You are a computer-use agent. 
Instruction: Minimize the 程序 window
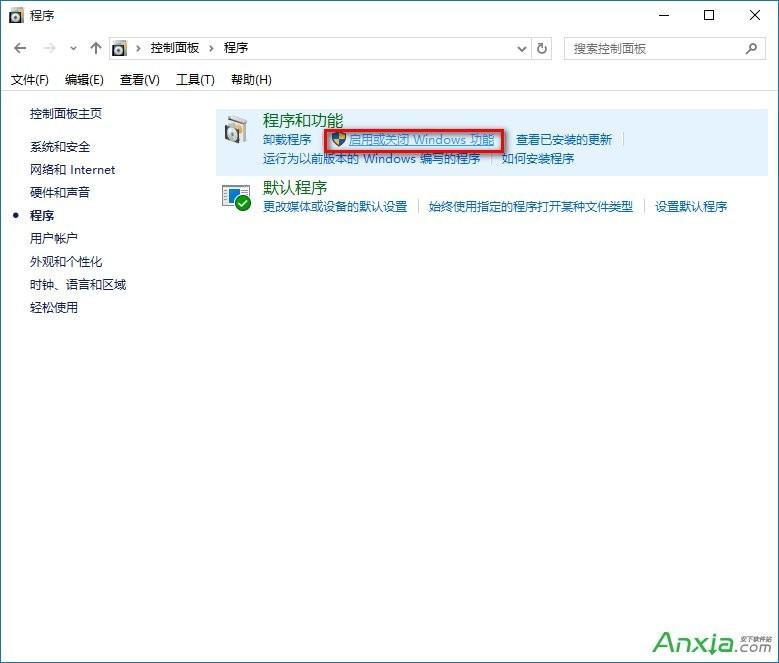coord(664,16)
